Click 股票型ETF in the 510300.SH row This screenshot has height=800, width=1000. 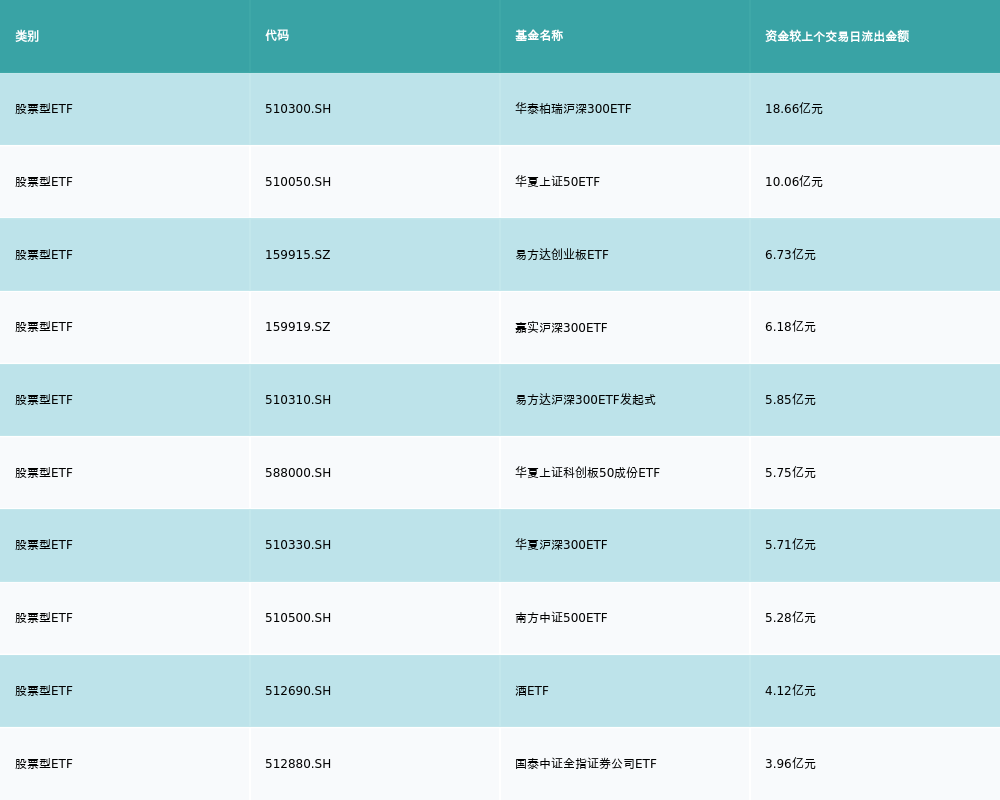(44, 109)
